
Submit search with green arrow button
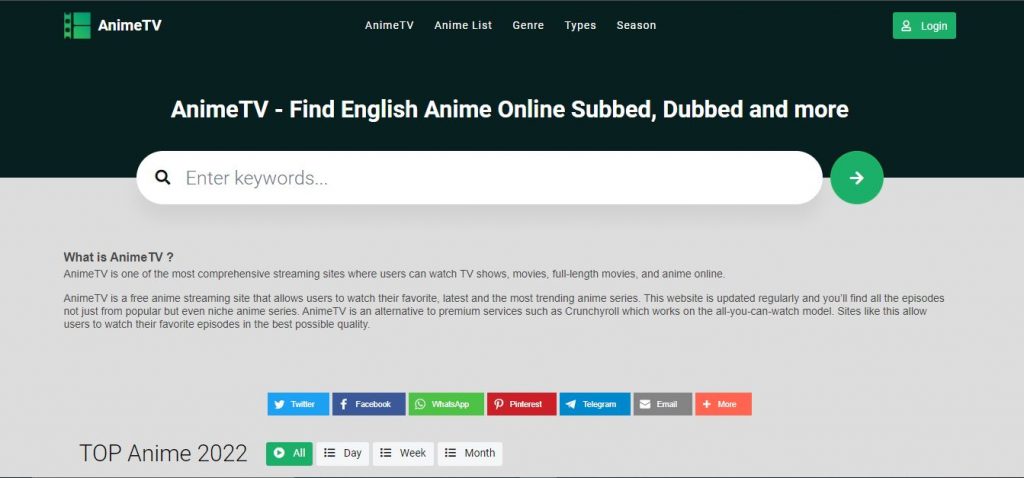coord(857,178)
